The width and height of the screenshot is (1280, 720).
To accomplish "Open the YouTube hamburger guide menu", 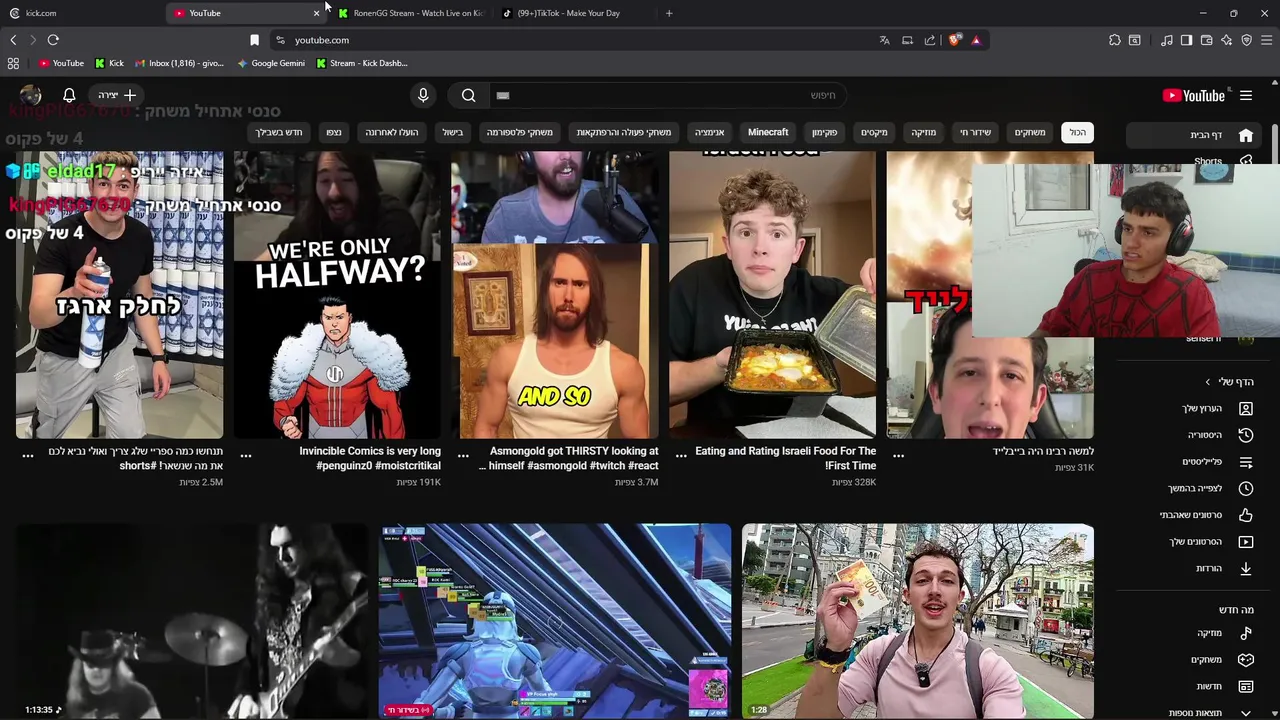I will 1246,96.
